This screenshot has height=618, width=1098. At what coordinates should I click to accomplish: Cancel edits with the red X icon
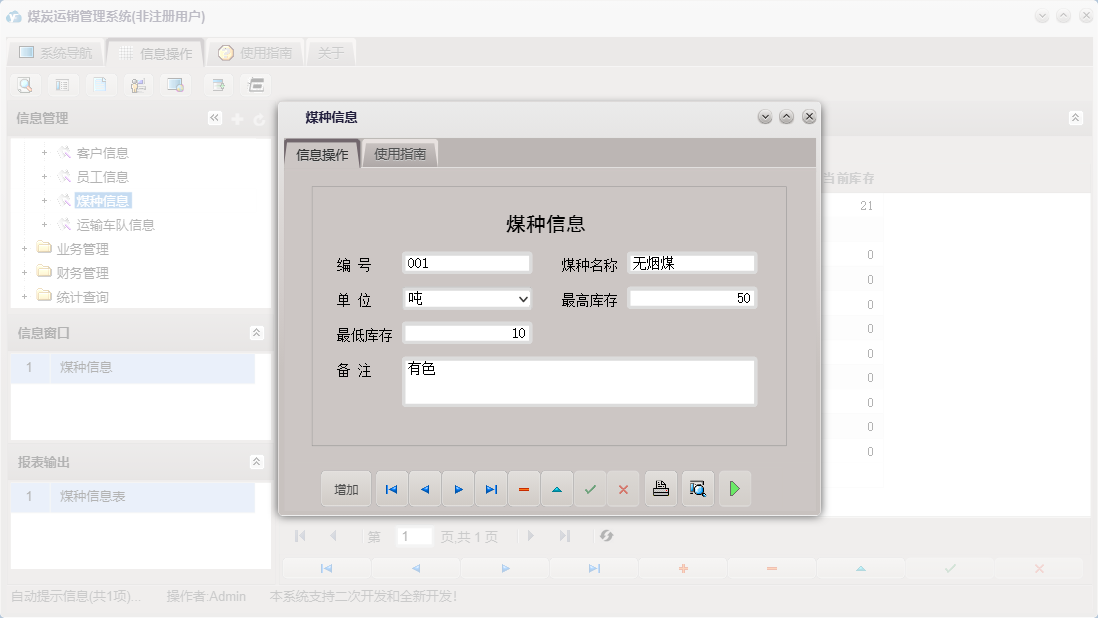(x=623, y=489)
